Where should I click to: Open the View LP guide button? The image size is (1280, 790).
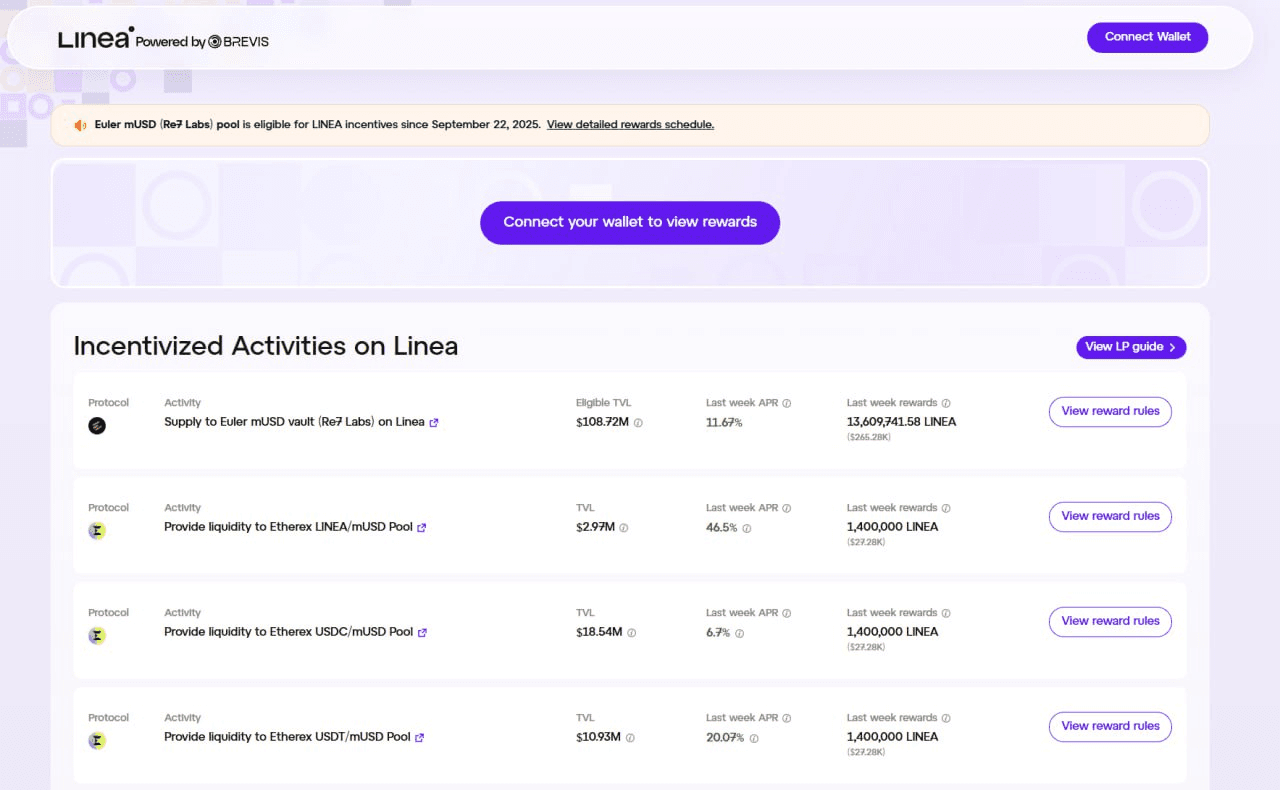point(1131,347)
